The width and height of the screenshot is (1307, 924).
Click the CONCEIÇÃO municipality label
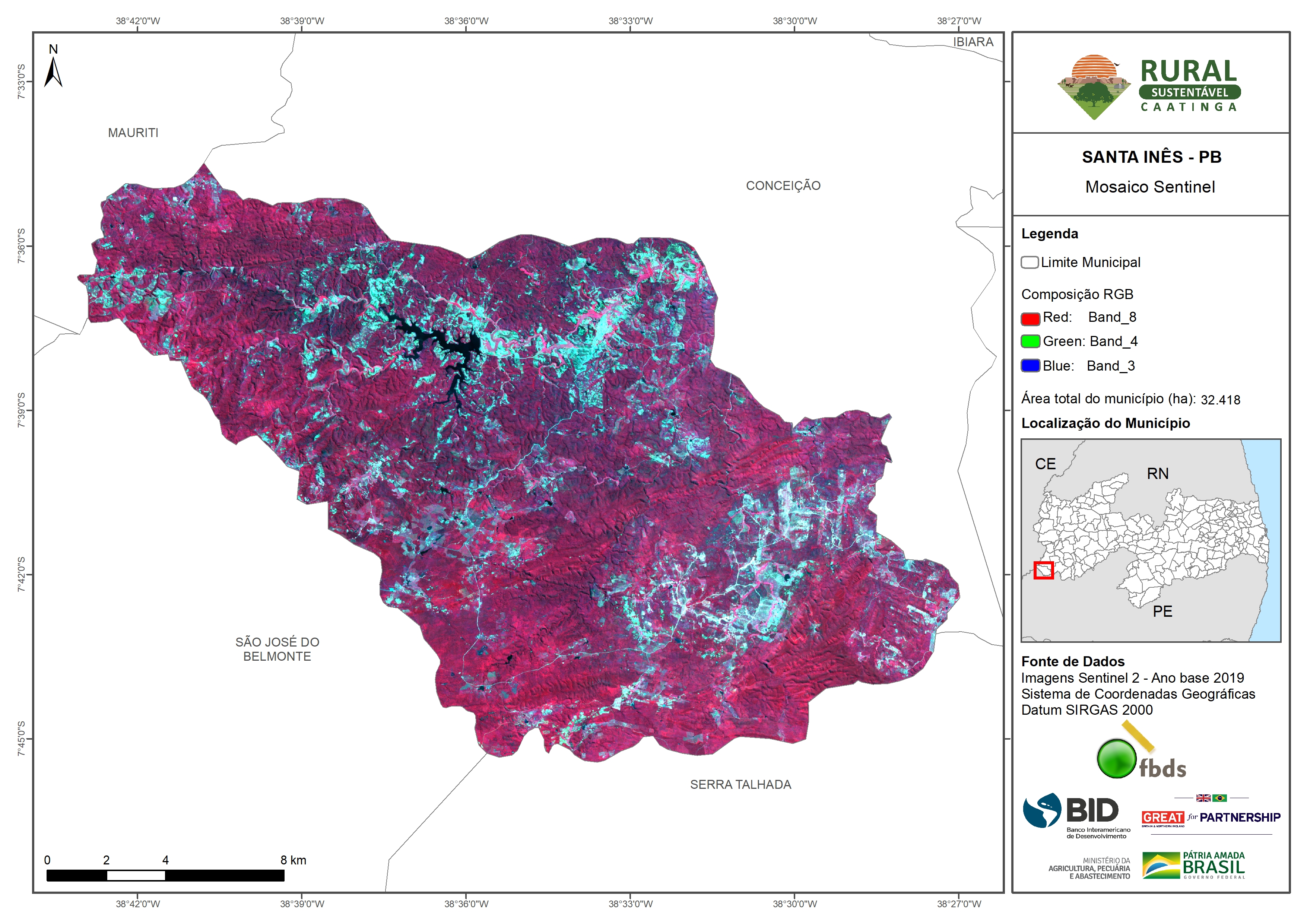pos(783,185)
